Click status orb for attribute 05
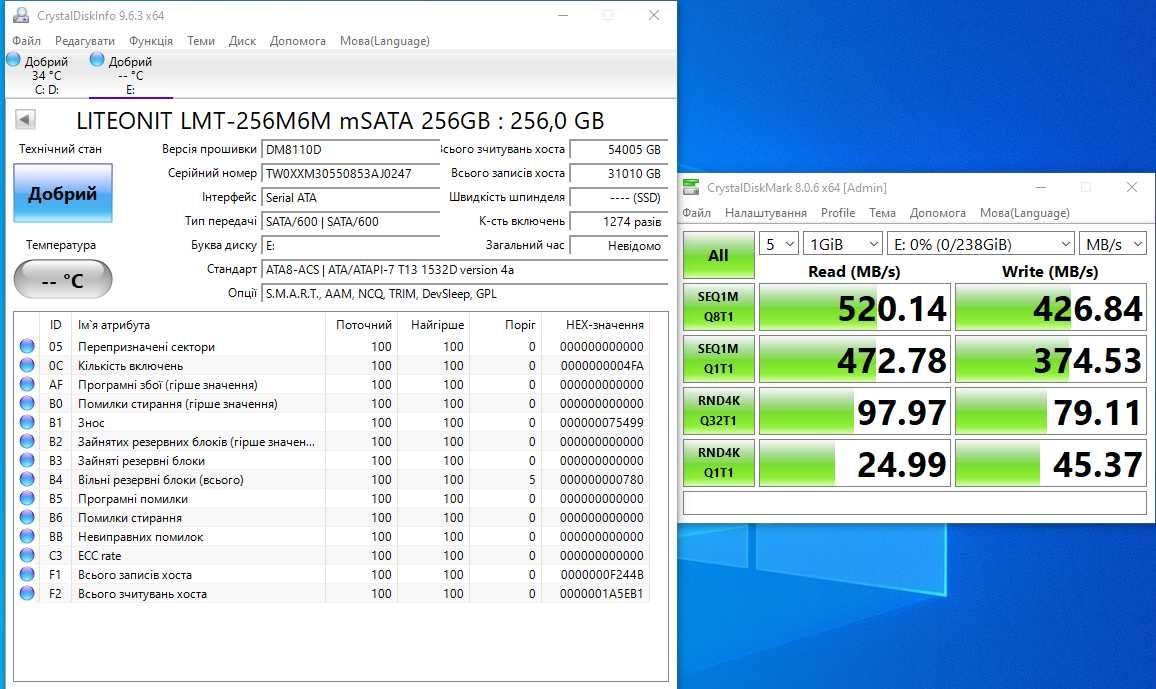This screenshot has width=1156, height=689. coord(27,346)
